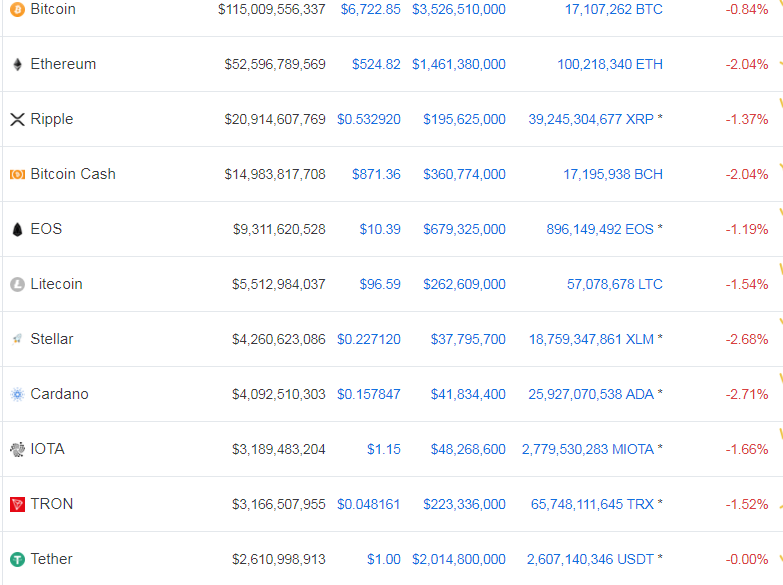The image size is (783, 585).
Task: Click the Litecoin grey logo icon
Action: (17, 284)
